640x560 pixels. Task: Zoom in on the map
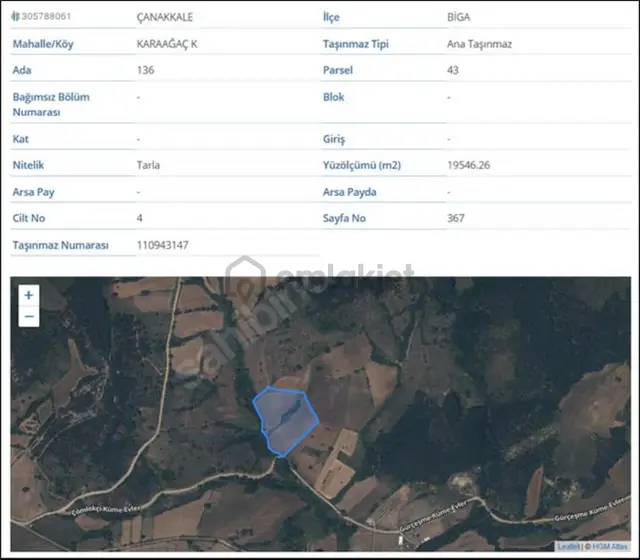[29, 295]
